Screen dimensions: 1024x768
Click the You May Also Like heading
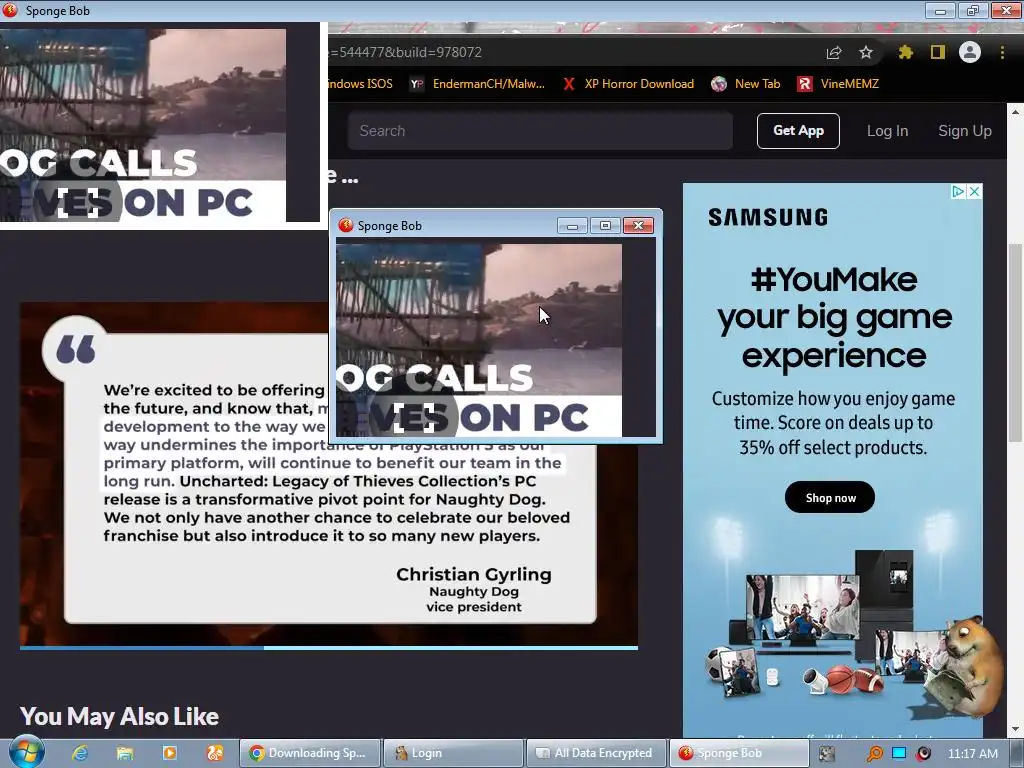[119, 716]
